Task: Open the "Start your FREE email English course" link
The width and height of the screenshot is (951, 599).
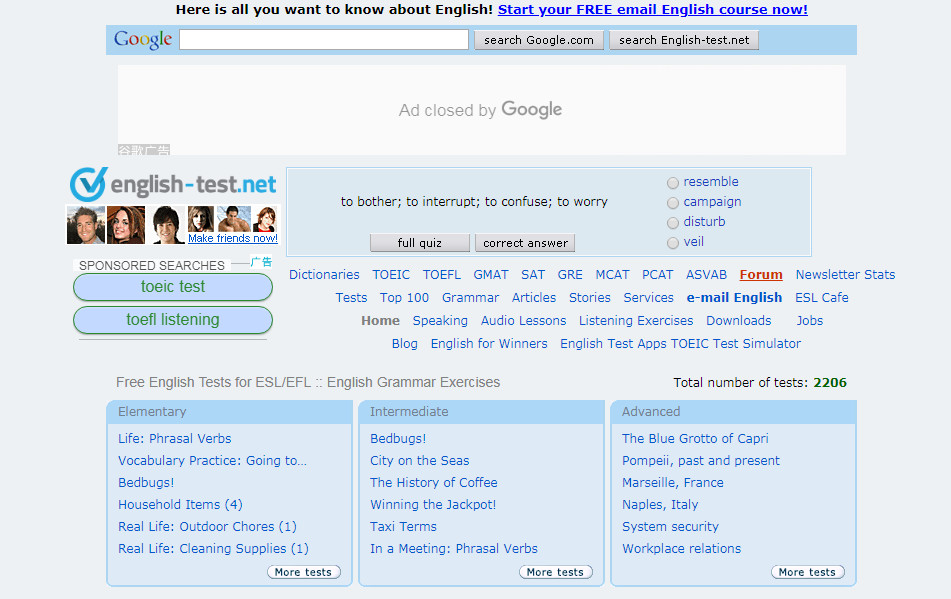Action: pos(652,10)
